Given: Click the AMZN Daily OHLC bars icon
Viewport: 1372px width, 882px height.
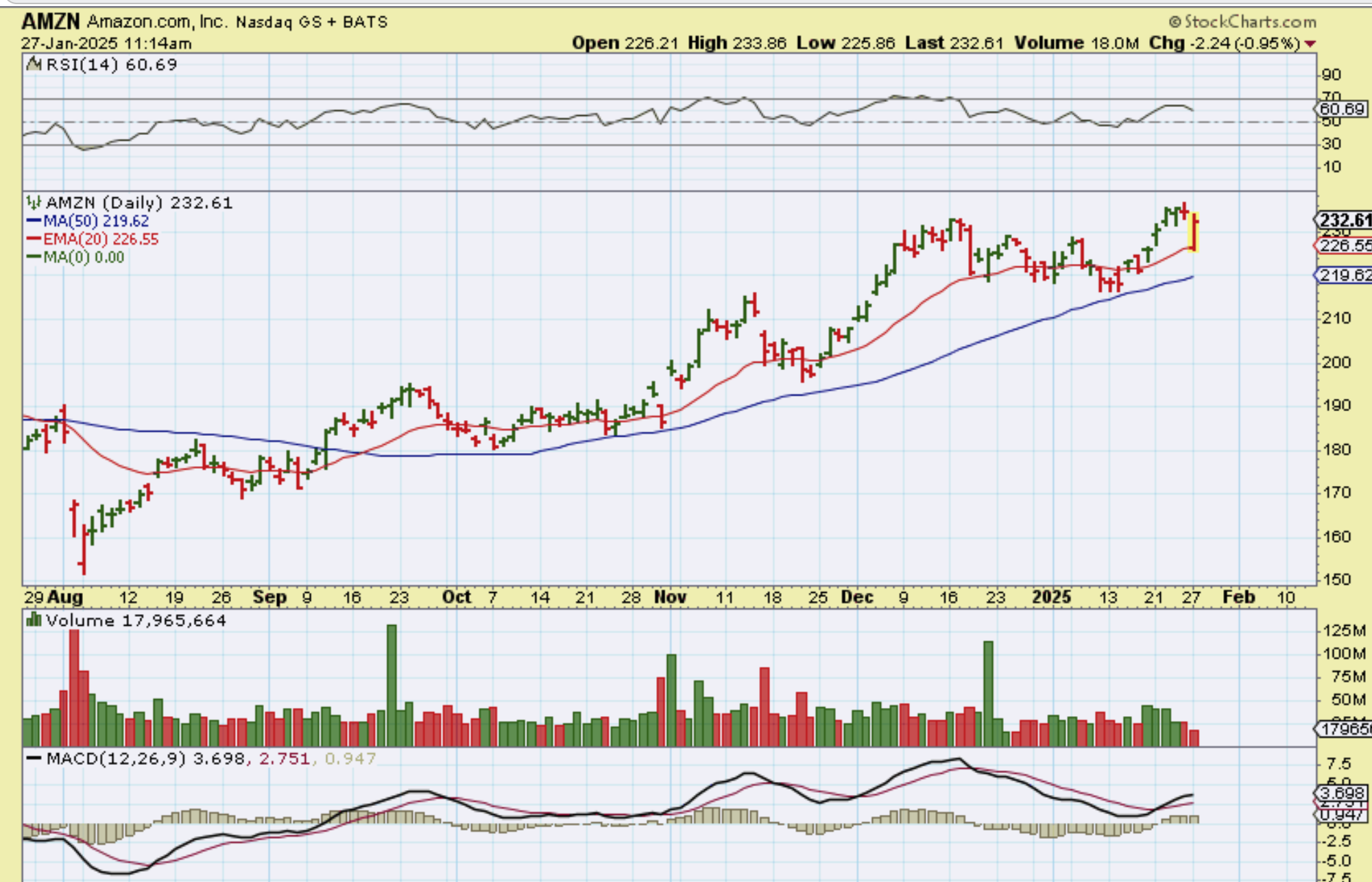Looking at the screenshot, I should click(33, 203).
